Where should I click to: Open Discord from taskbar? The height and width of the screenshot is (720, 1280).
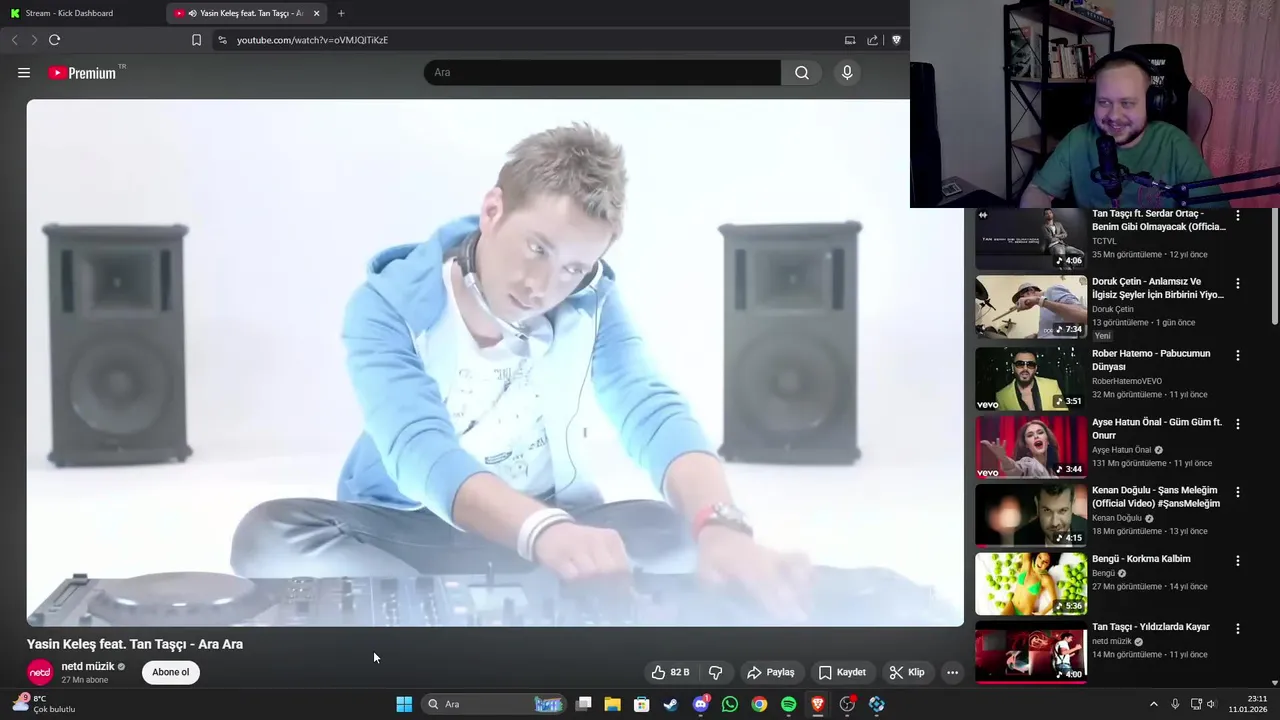tap(700, 704)
